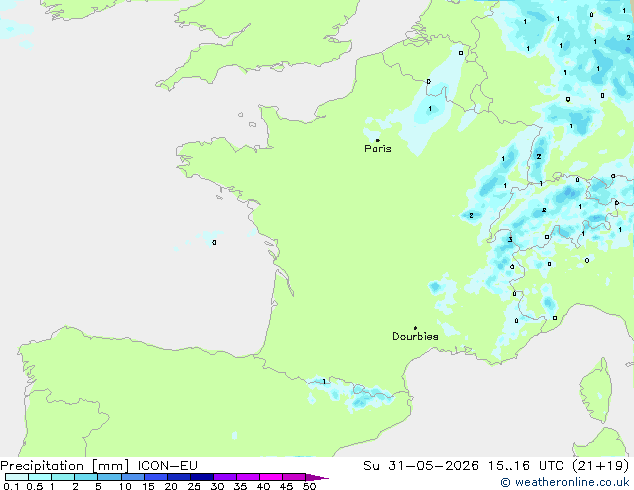Click the '0' value in the Bay of Biscay
The width and height of the screenshot is (634, 490).
[x=214, y=243]
